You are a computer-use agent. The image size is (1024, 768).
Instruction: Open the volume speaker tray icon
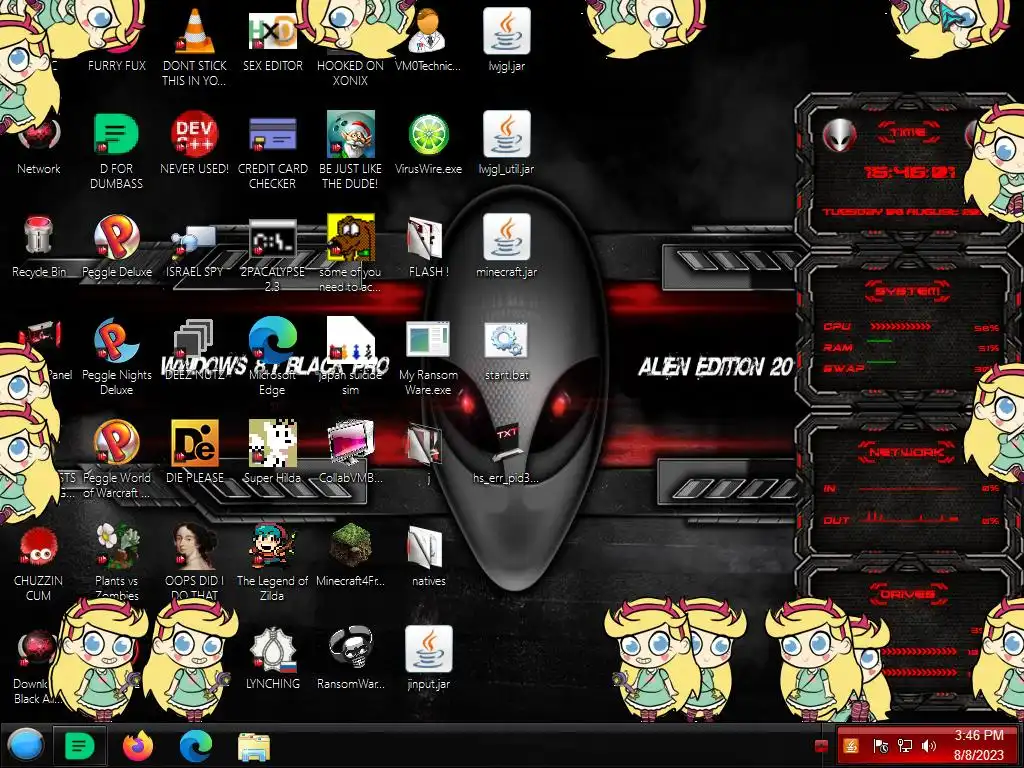[929, 746]
